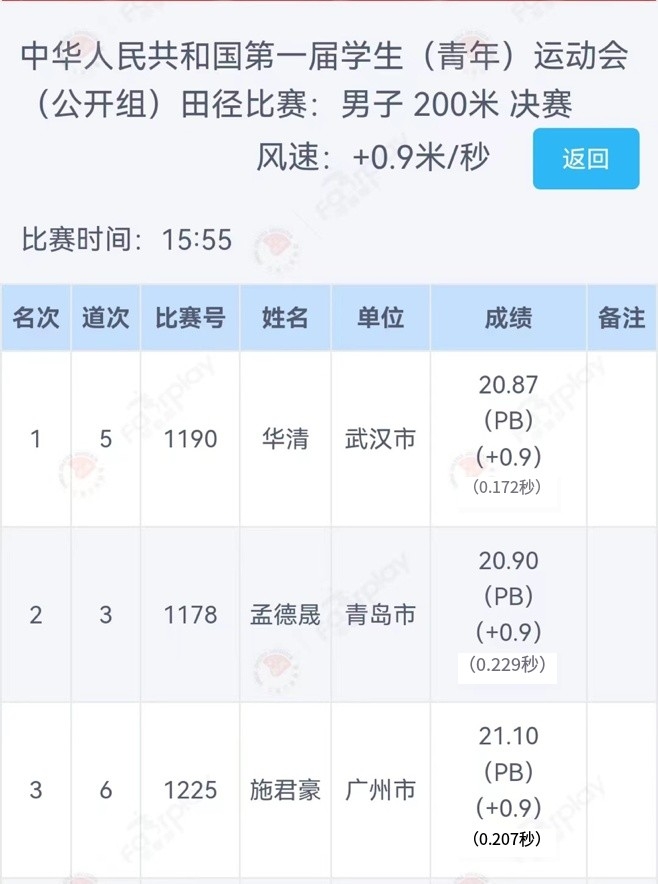Viewport: 658px width, 884px height.
Task: Select the 名次 column header
Action: point(36,317)
